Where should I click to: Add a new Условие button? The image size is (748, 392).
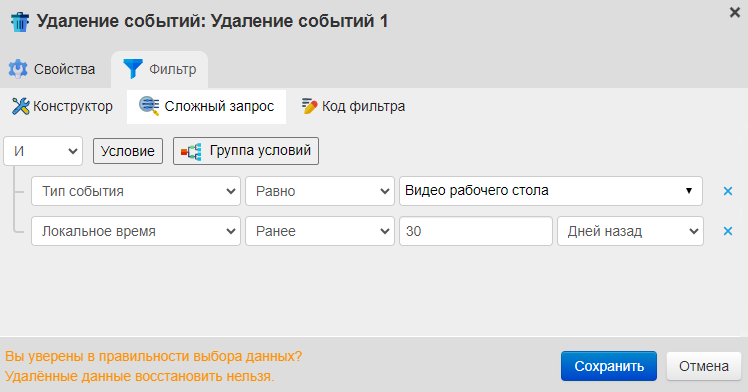(x=128, y=151)
